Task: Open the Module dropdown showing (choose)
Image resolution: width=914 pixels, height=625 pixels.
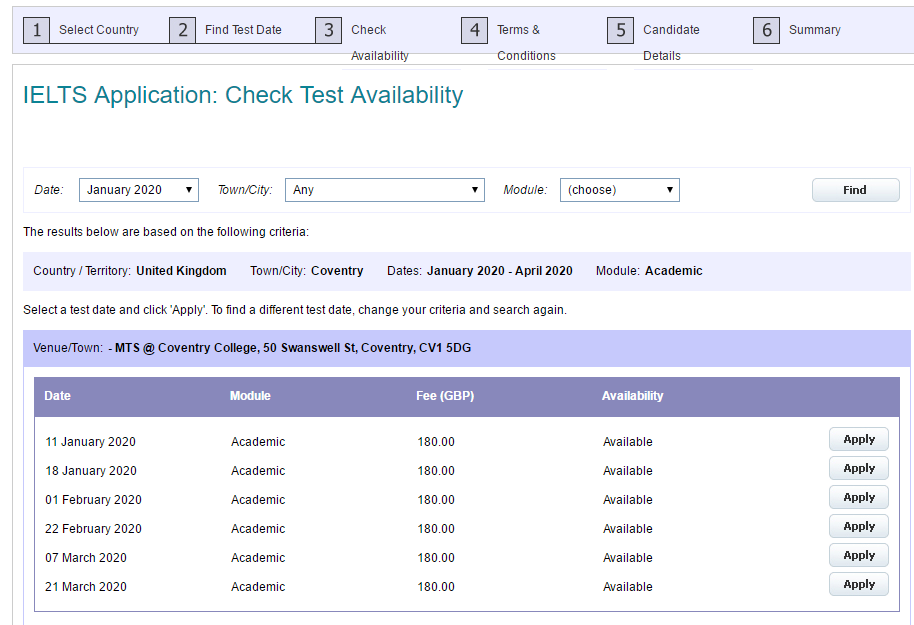Action: click(x=620, y=190)
